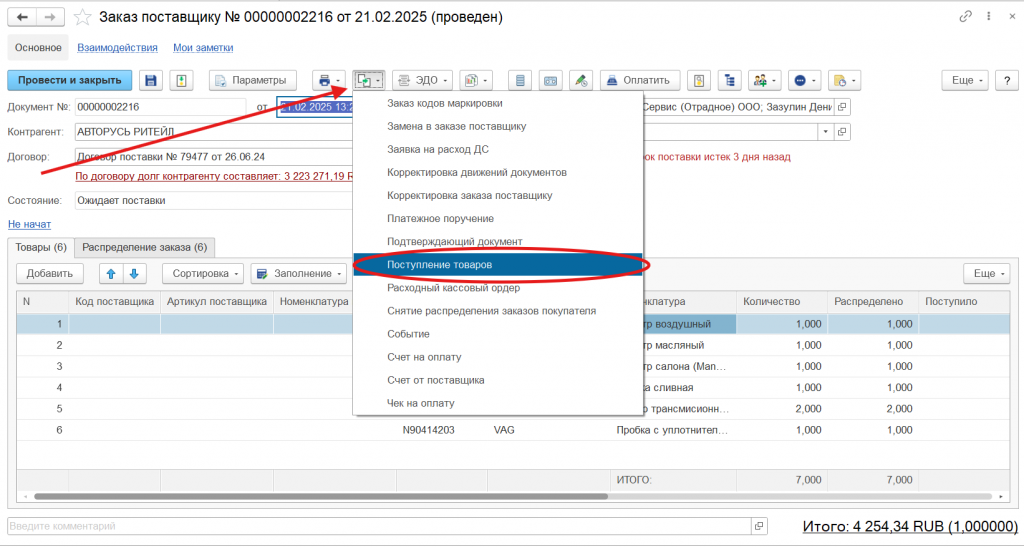The image size is (1024, 547).
Task: Click the save (floppy disk) icon
Action: pos(151,80)
